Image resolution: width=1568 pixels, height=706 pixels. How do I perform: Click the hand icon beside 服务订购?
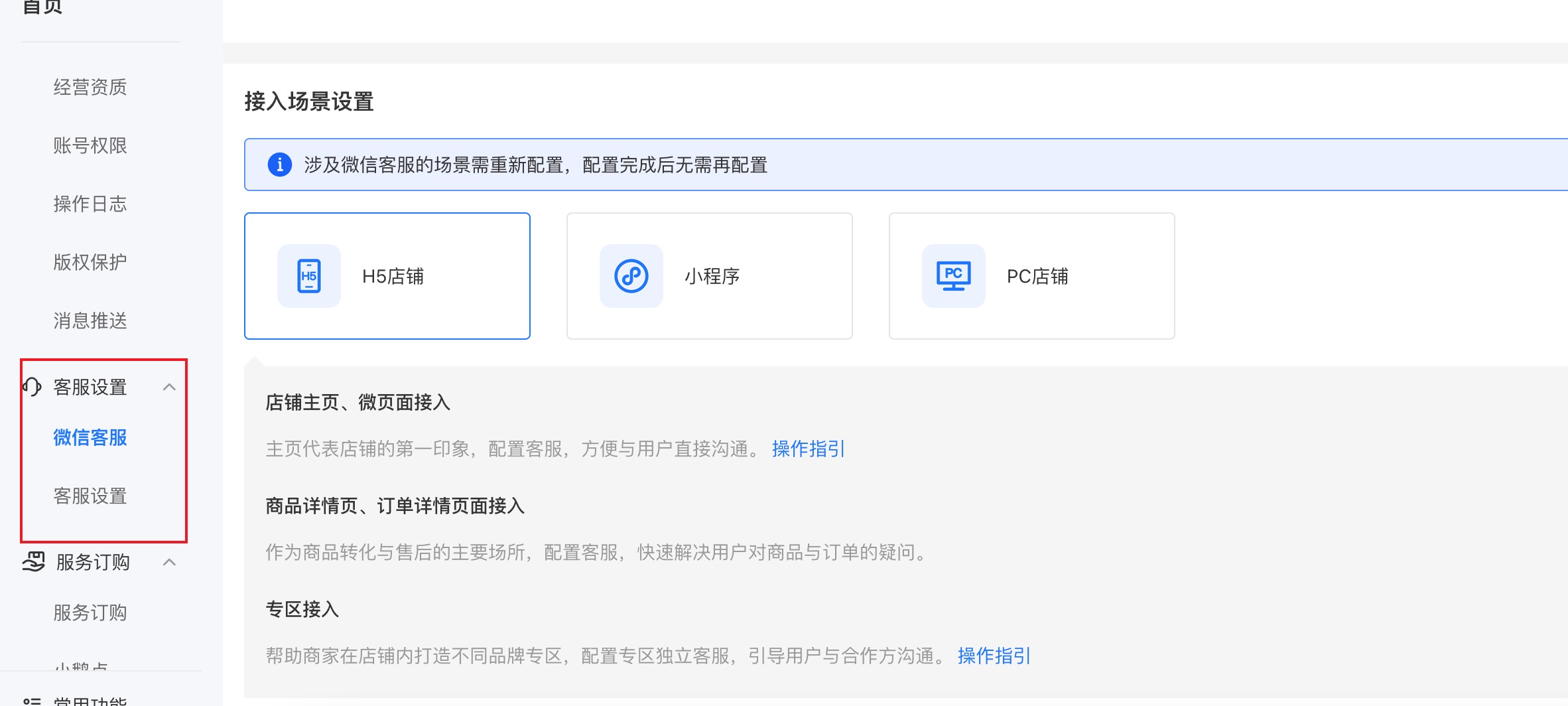coord(33,562)
